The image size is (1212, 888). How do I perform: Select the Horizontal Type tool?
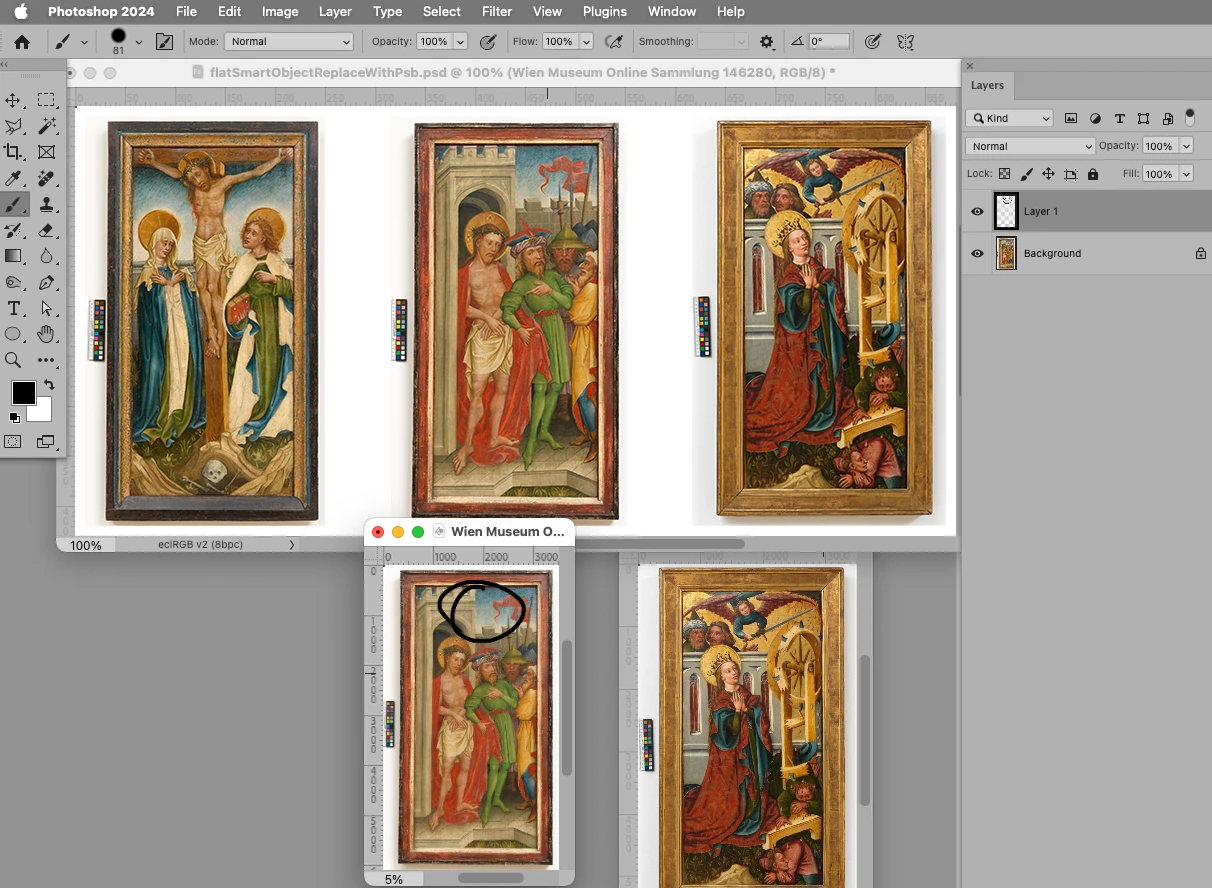(x=14, y=308)
